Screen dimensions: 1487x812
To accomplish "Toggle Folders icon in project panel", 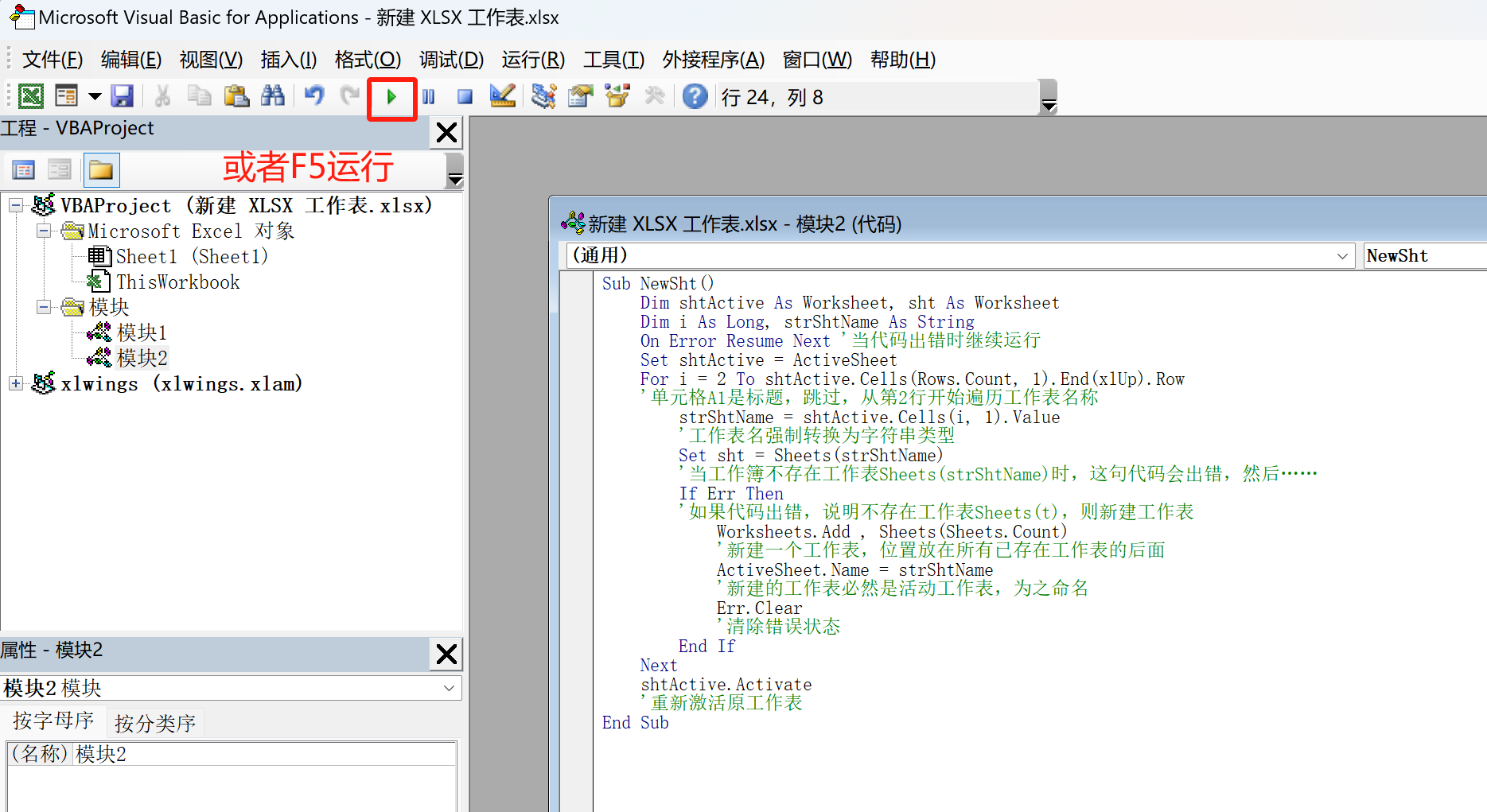I will pyautogui.click(x=101, y=169).
